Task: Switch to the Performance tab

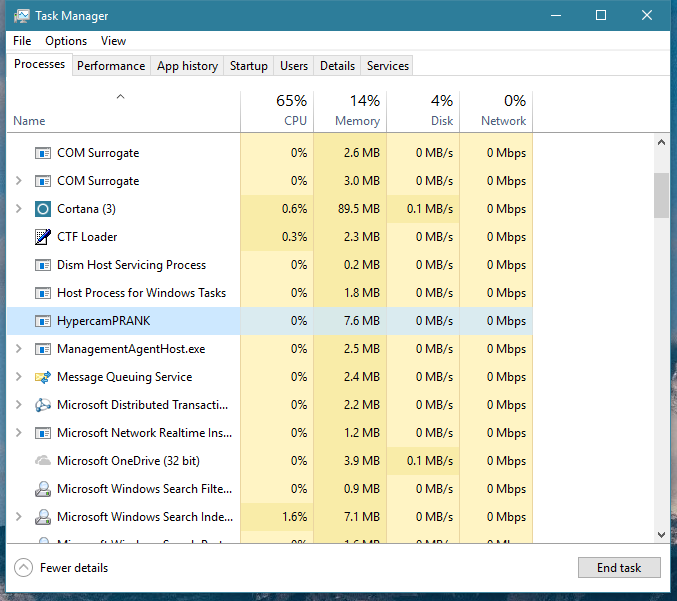Action: 111,66
